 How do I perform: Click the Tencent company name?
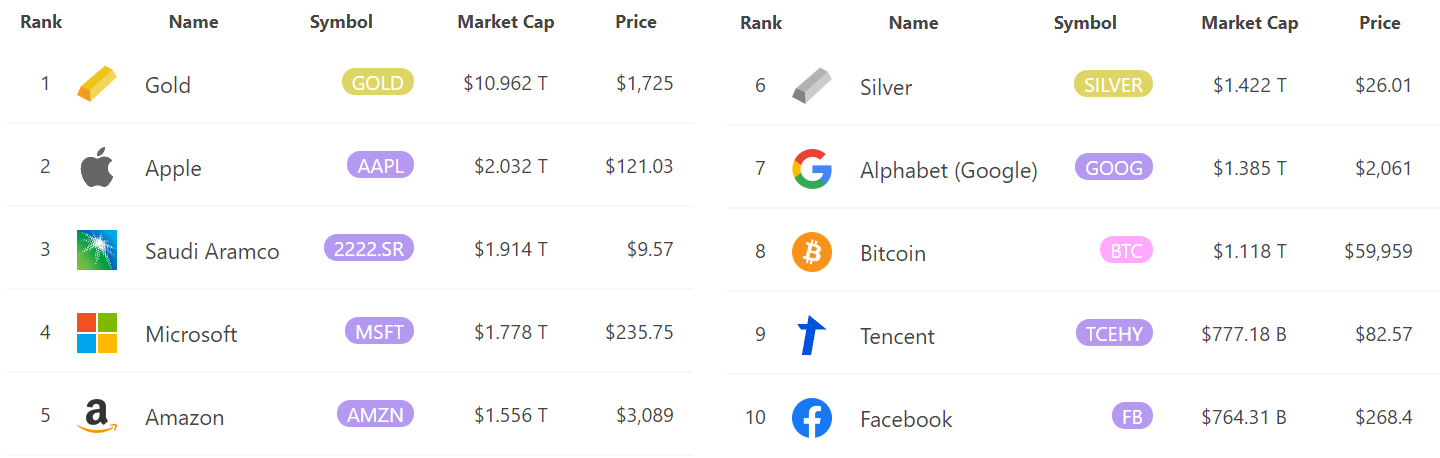(897, 336)
